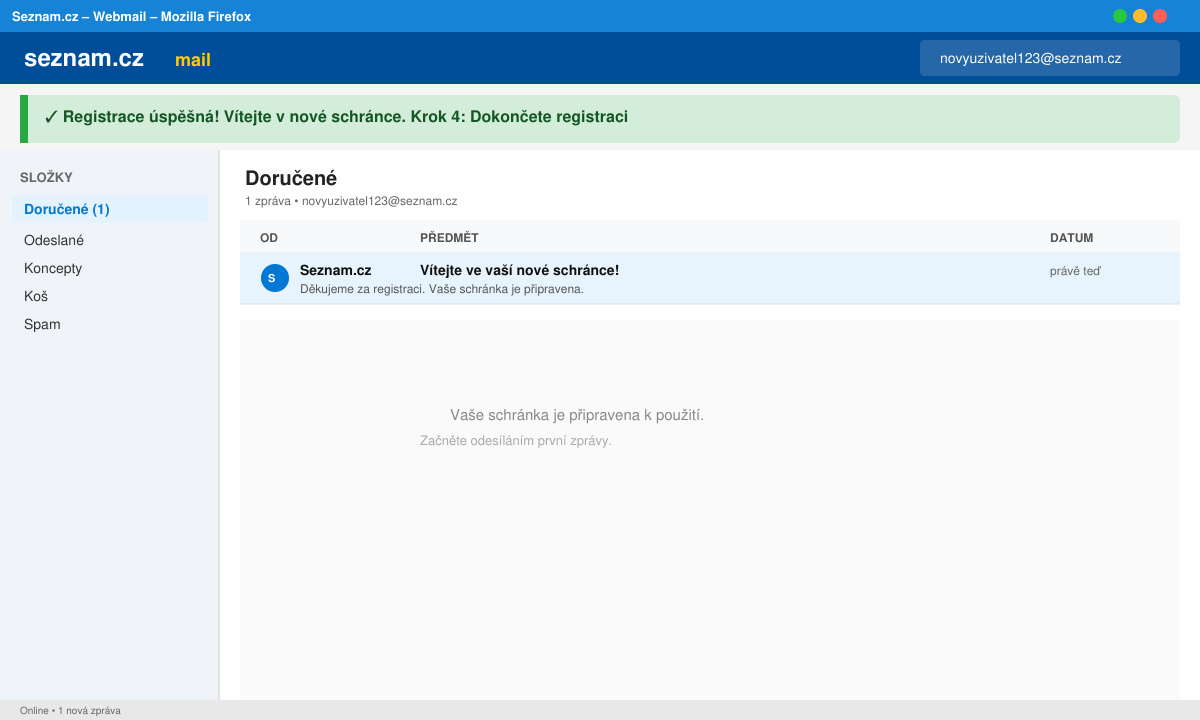
Task: Click the green window control button
Action: coord(1120,16)
